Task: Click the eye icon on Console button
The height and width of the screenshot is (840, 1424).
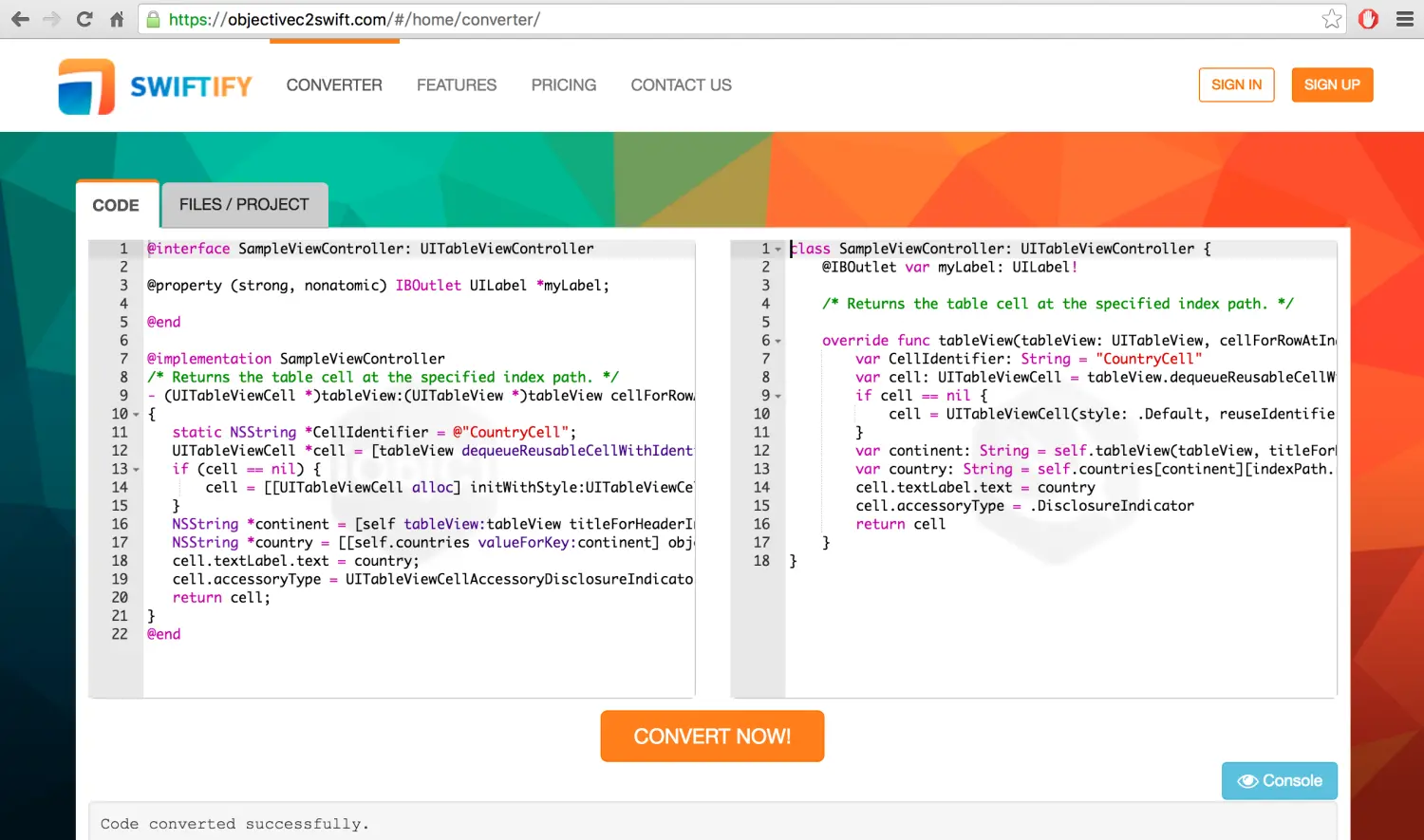Action: 1247,781
